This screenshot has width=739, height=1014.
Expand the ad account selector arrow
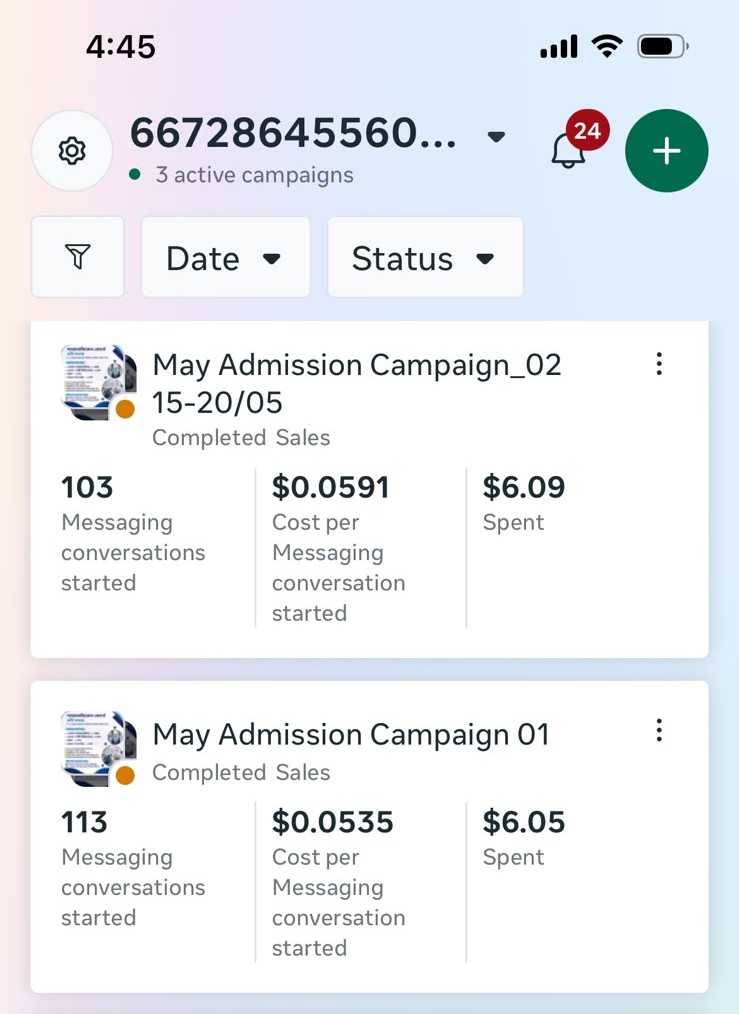[x=496, y=136]
